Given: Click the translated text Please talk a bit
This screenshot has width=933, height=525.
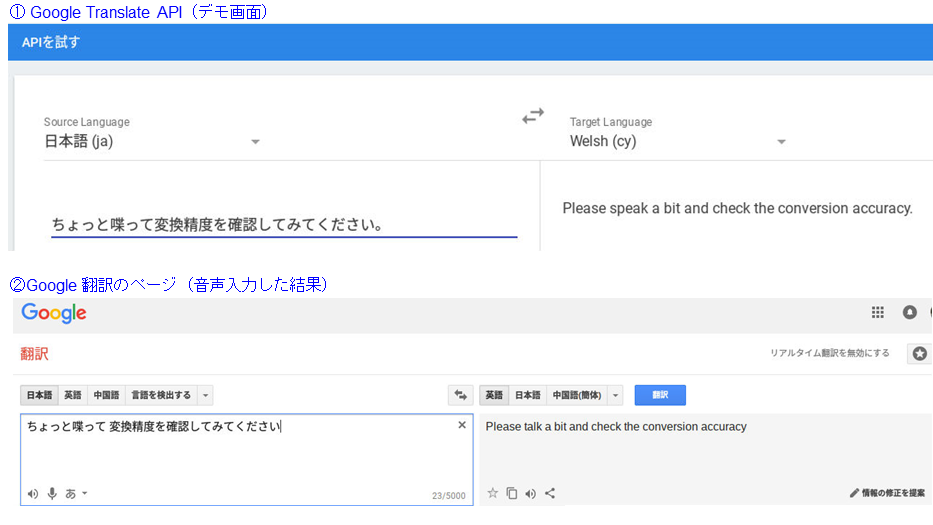Looking at the screenshot, I should coord(616,427).
